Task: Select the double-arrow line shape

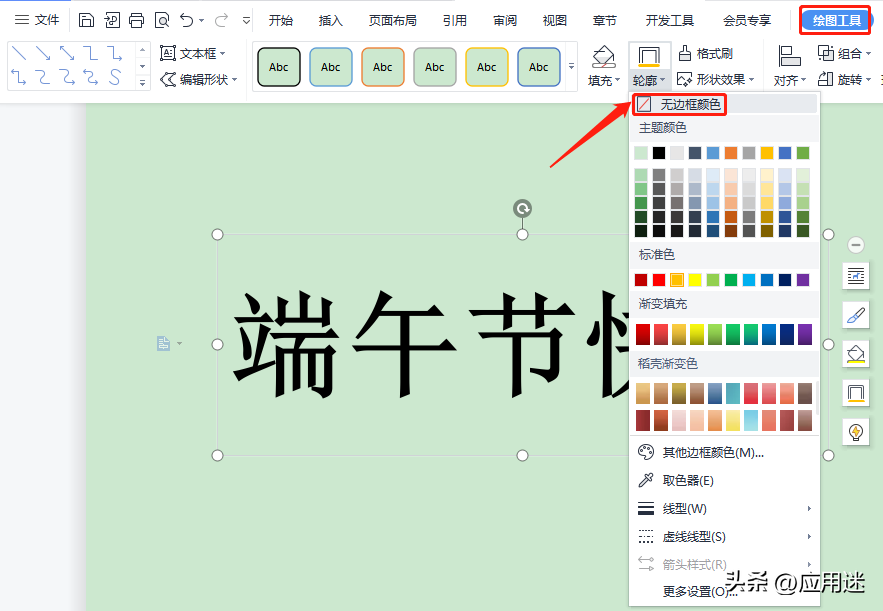Action: pos(67,53)
